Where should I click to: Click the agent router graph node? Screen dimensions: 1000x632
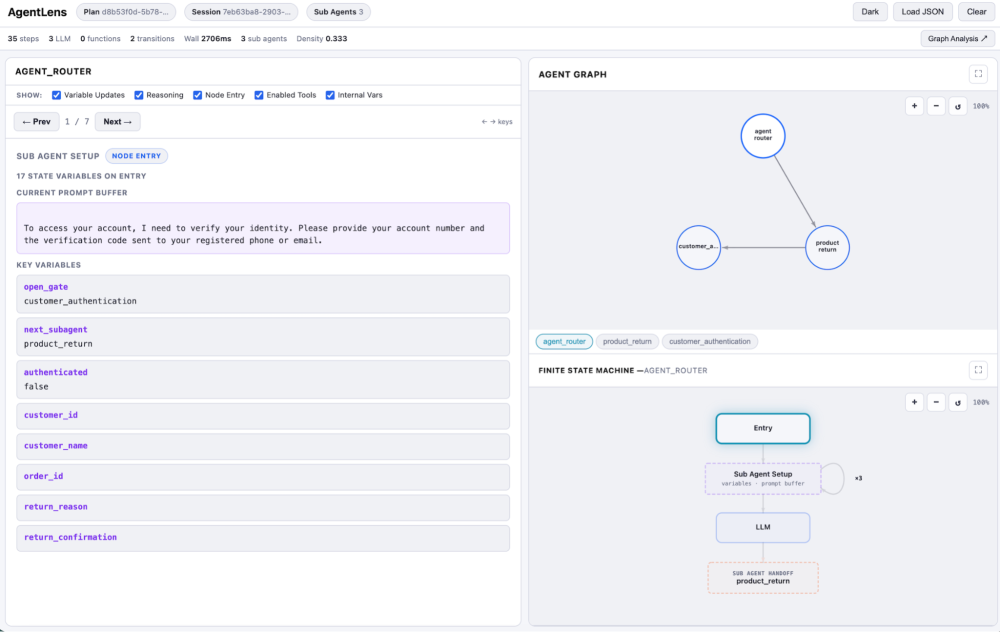[763, 135]
